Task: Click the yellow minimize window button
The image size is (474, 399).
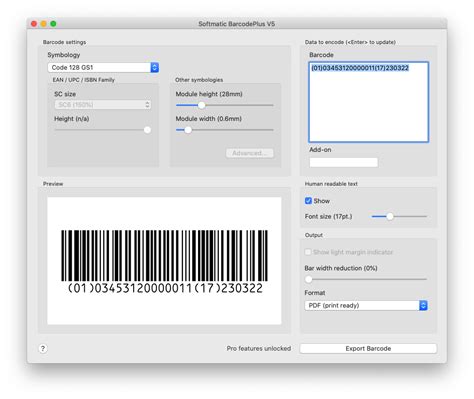Action: click(43, 24)
